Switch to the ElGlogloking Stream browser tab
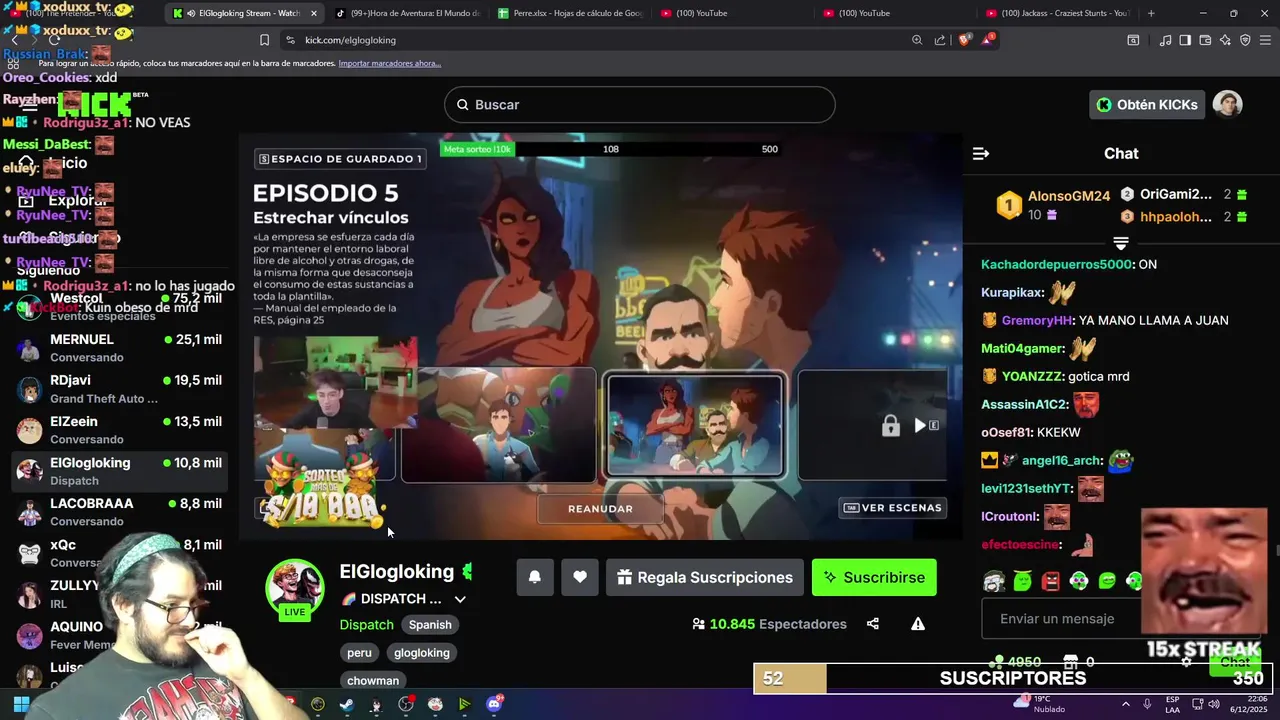Image resolution: width=1280 pixels, height=720 pixels. (x=246, y=13)
